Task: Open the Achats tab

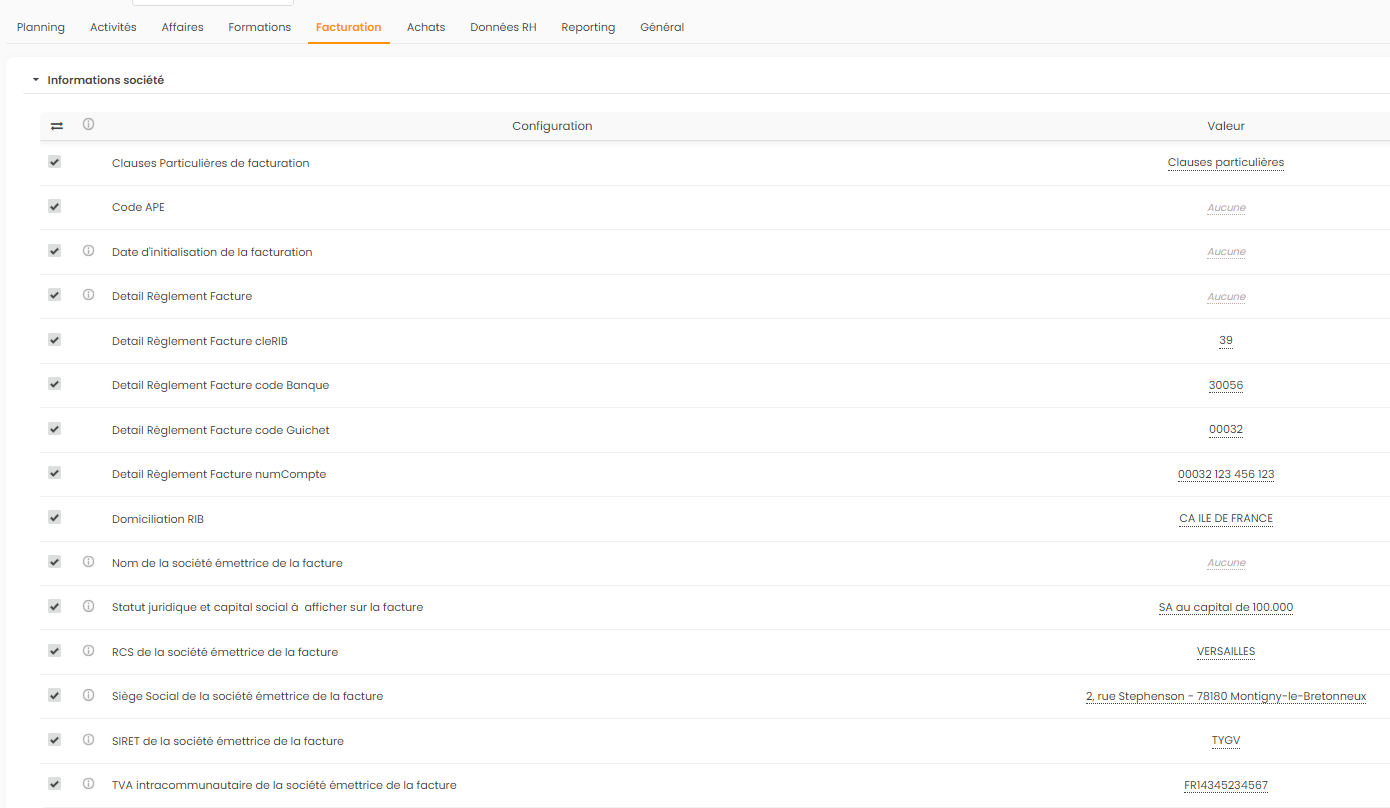Action: [x=426, y=27]
